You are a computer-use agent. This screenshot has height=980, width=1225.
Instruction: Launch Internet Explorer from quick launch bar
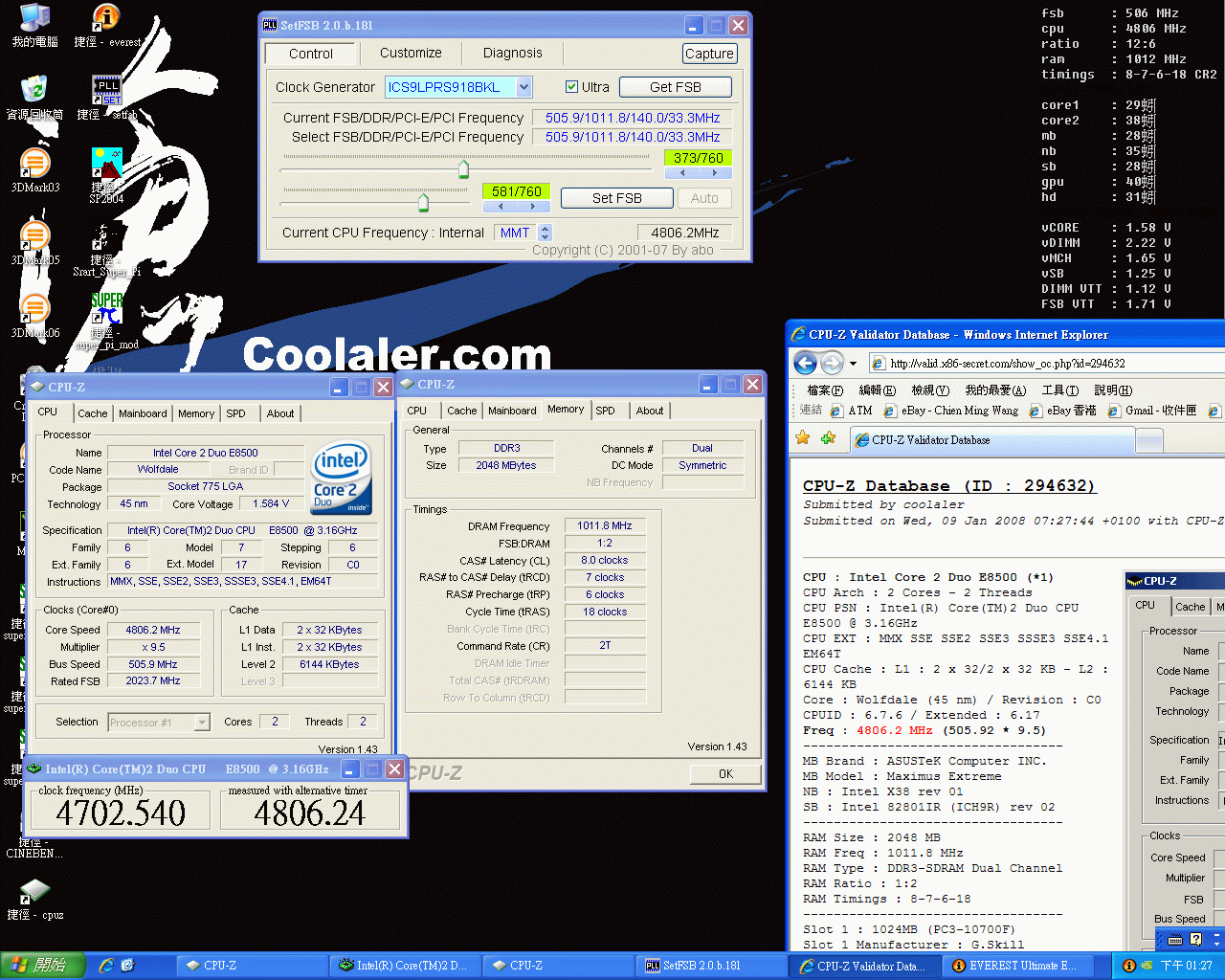coord(106,966)
